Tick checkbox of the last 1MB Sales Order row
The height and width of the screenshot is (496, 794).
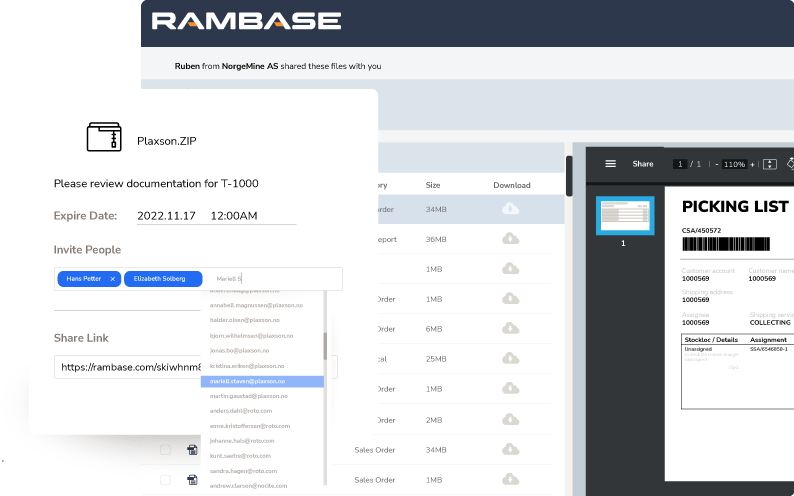click(165, 479)
